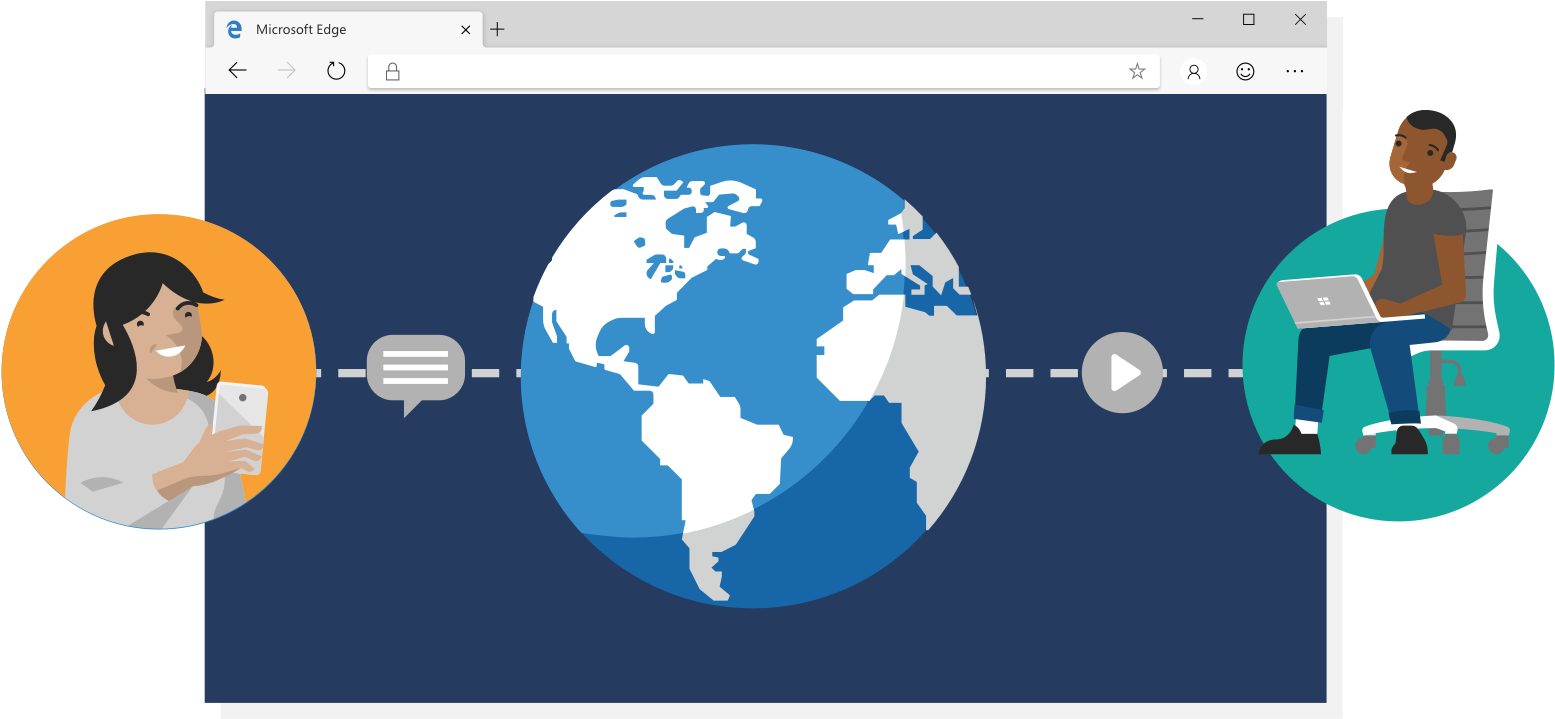Minimize the Edge browser window
Image resolution: width=1555 pixels, height=719 pixels.
(1197, 19)
